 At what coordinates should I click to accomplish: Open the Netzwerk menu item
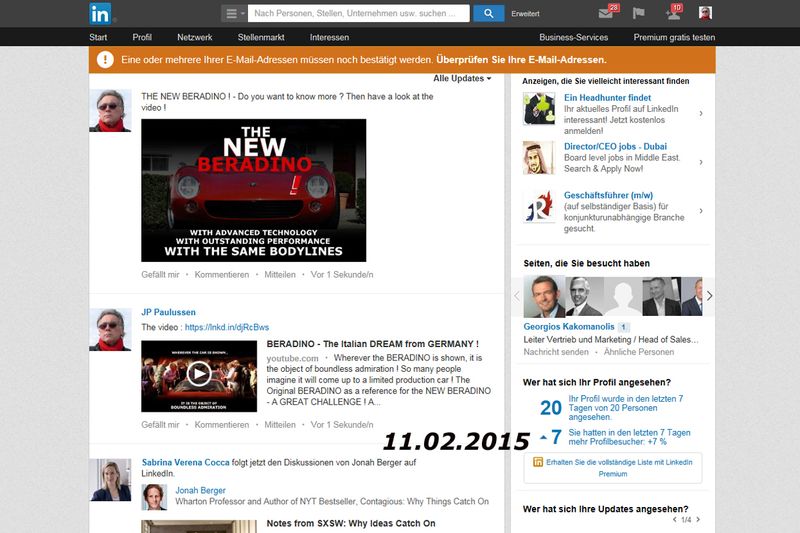(x=194, y=37)
